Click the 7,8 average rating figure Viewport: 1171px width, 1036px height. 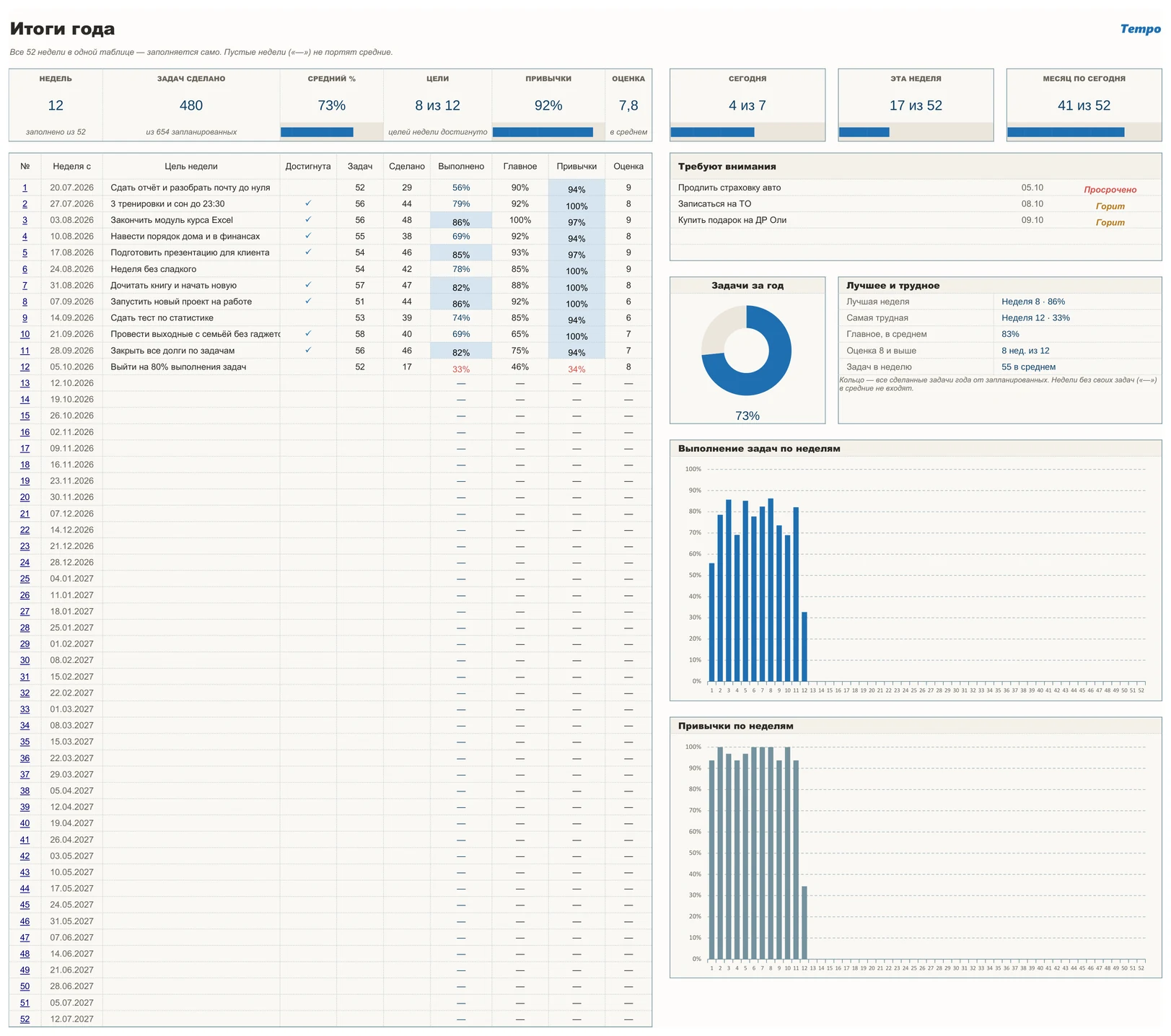pyautogui.click(x=628, y=106)
